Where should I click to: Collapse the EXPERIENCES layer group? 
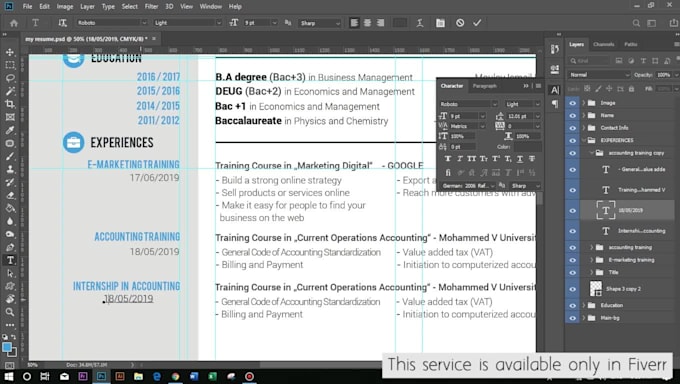pos(584,140)
